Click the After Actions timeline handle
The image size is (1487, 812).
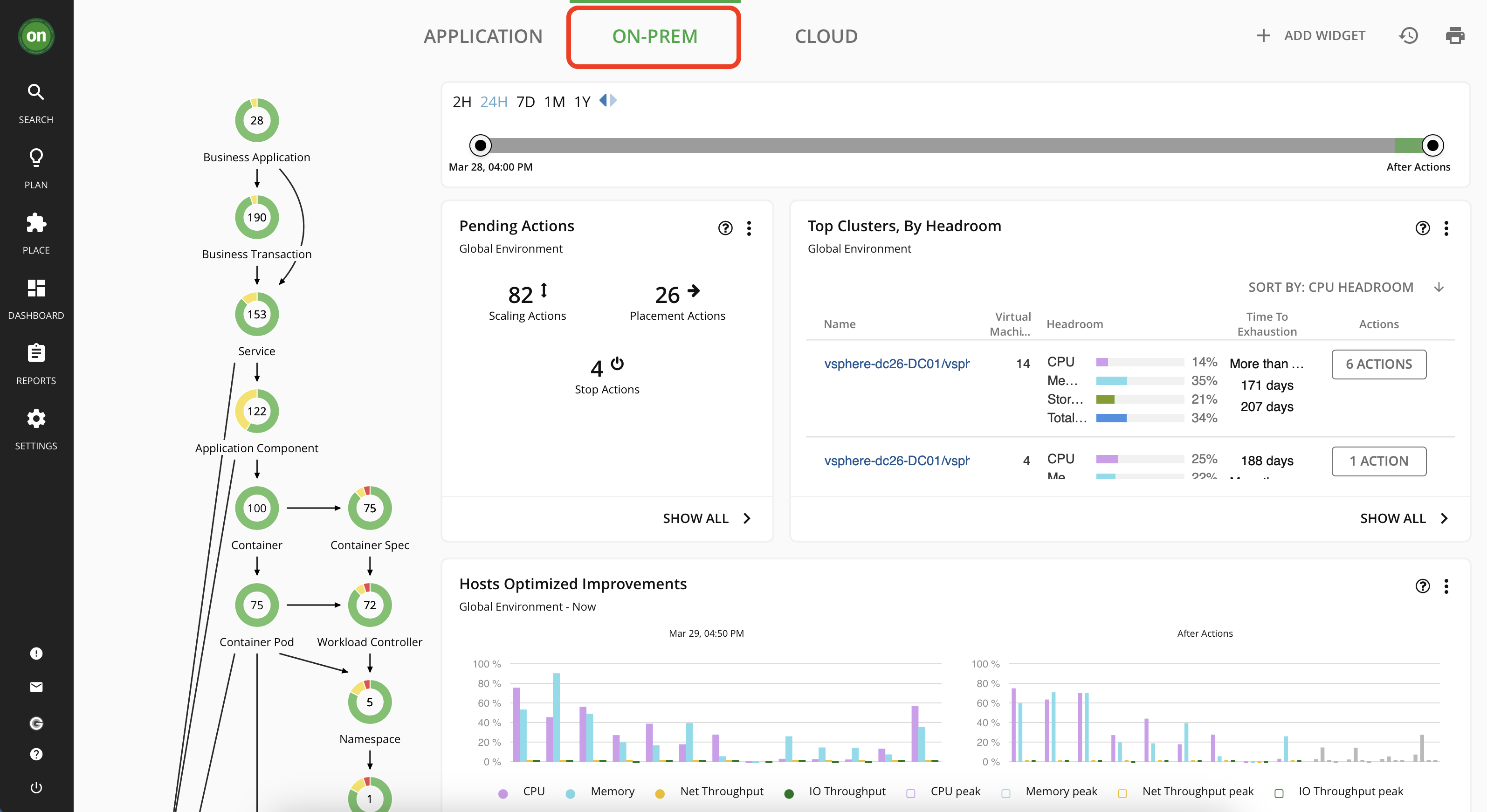click(1433, 145)
